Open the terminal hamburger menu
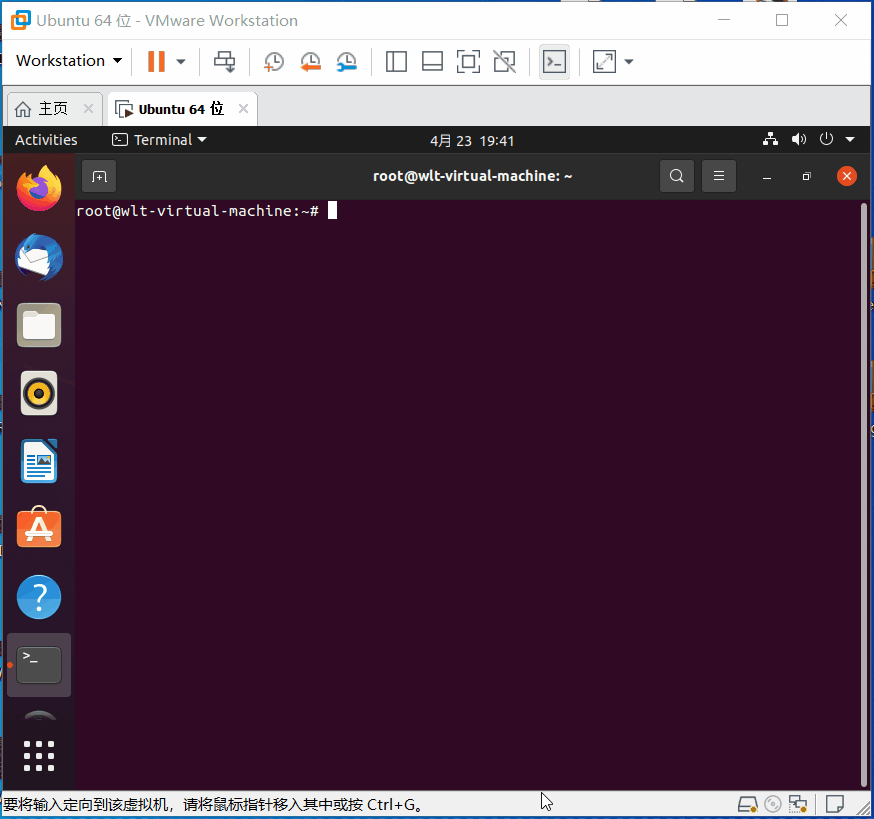The image size is (874, 819). click(x=719, y=176)
